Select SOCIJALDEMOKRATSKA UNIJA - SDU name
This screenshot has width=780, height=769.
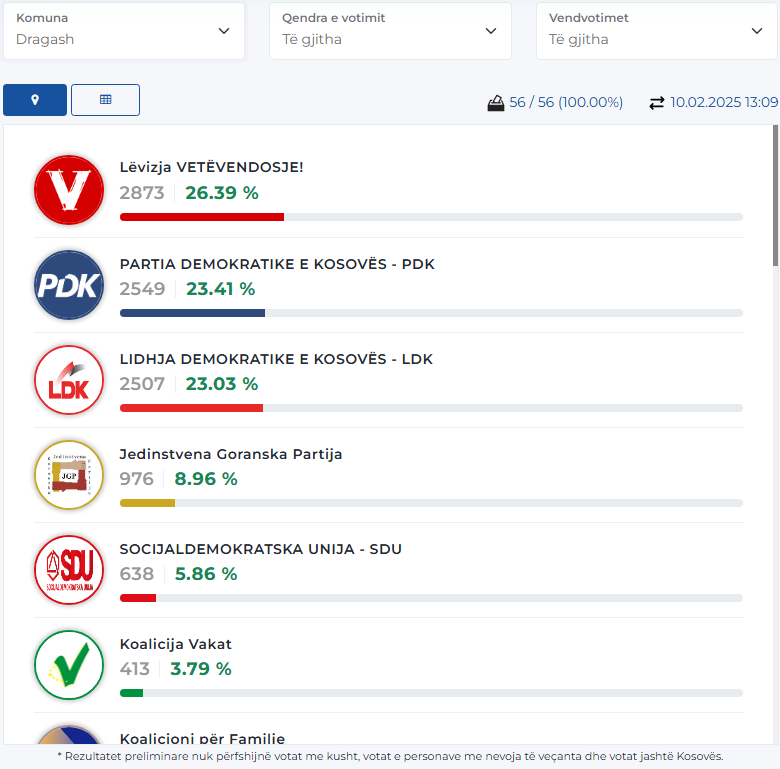coord(261,549)
